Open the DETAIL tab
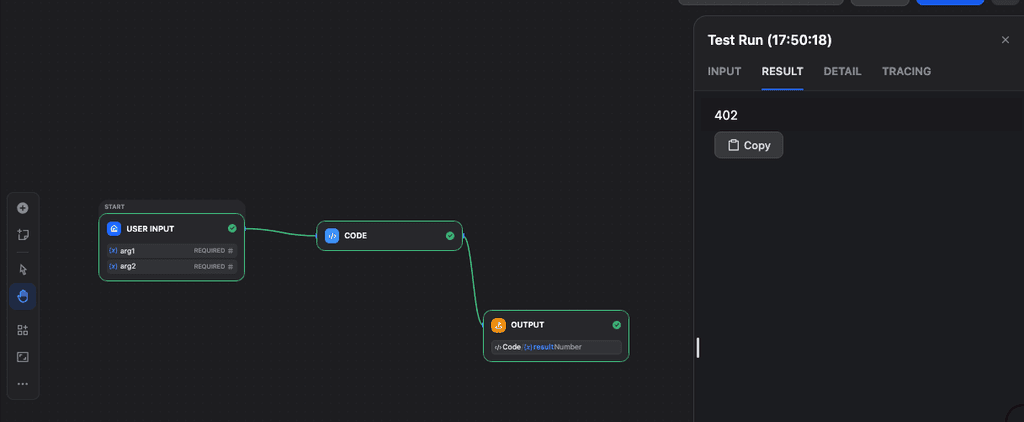The image size is (1024, 422). coord(842,72)
